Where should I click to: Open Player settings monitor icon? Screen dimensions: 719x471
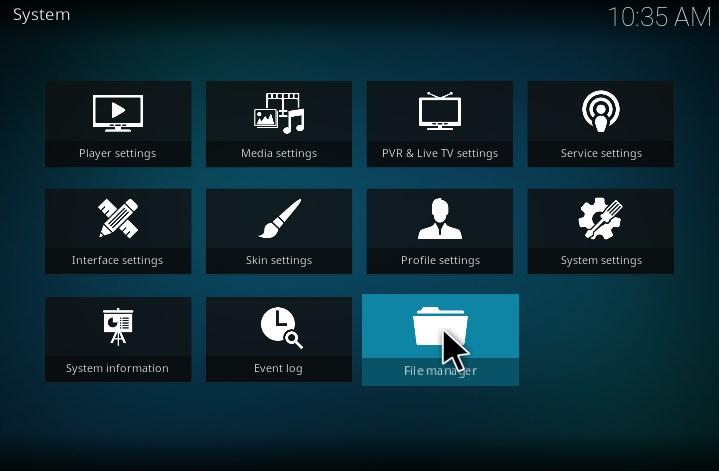point(118,113)
